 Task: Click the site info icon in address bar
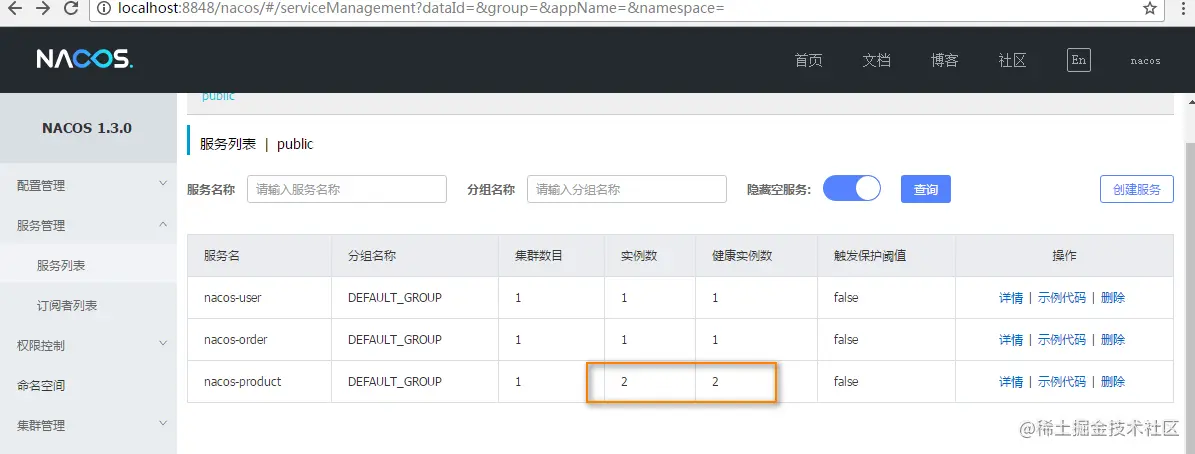104,8
